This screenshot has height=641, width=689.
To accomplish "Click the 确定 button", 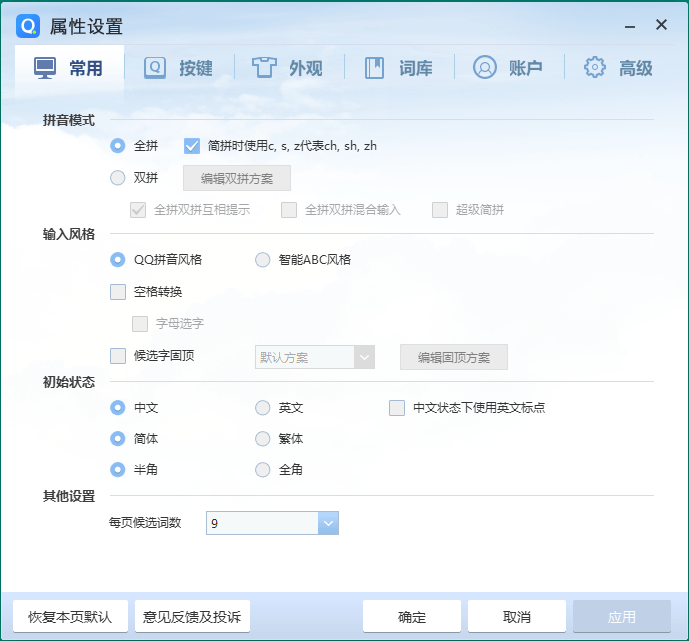I will click(412, 617).
